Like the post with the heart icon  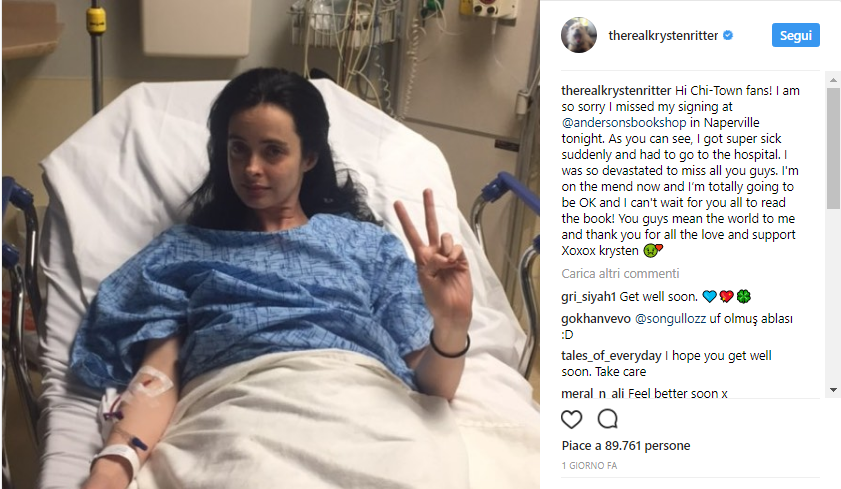[571, 419]
